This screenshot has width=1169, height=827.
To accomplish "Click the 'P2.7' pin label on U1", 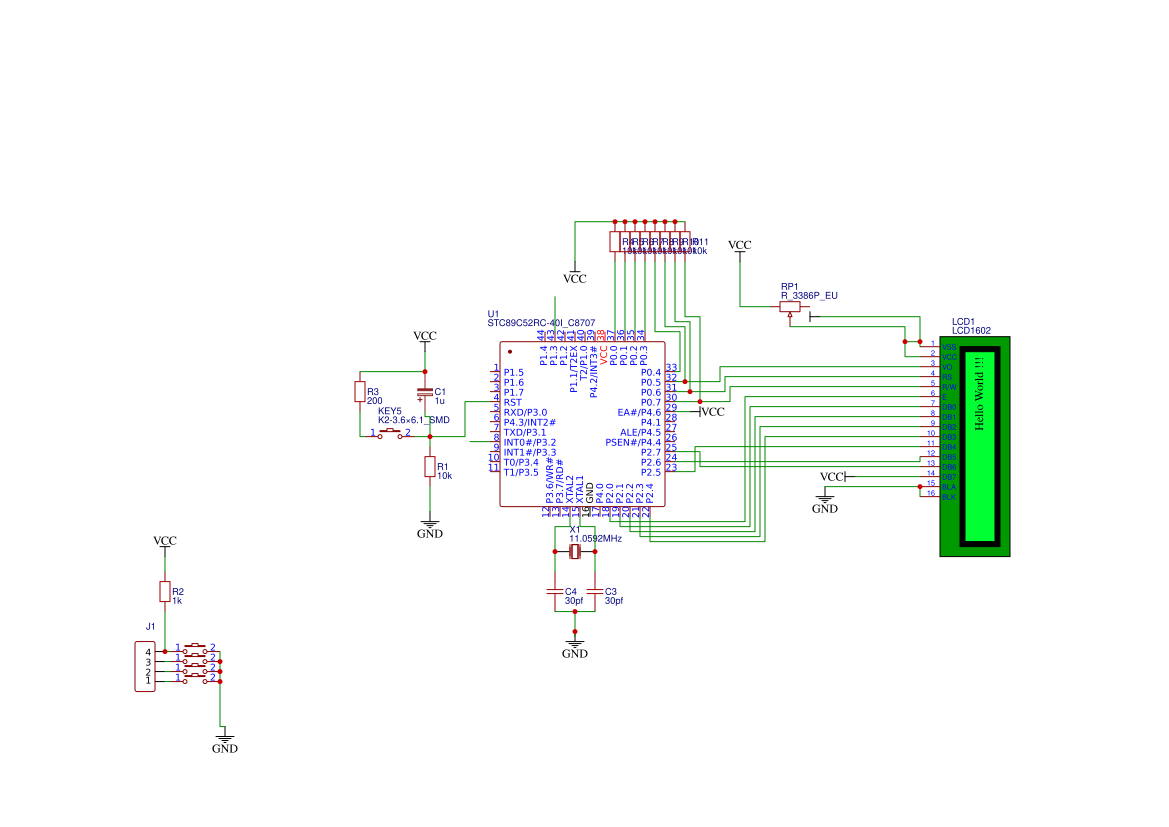I will coord(651,453).
